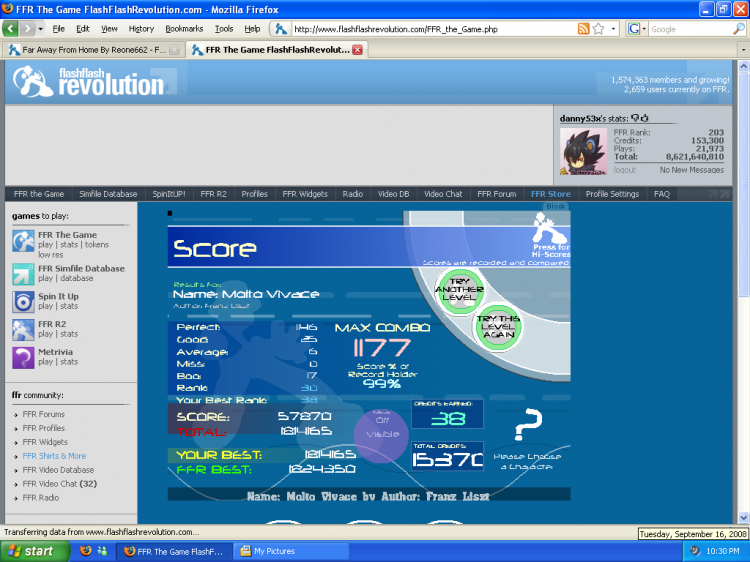This screenshot has width=750, height=562.
Task: Open the File menu
Action: (58, 29)
